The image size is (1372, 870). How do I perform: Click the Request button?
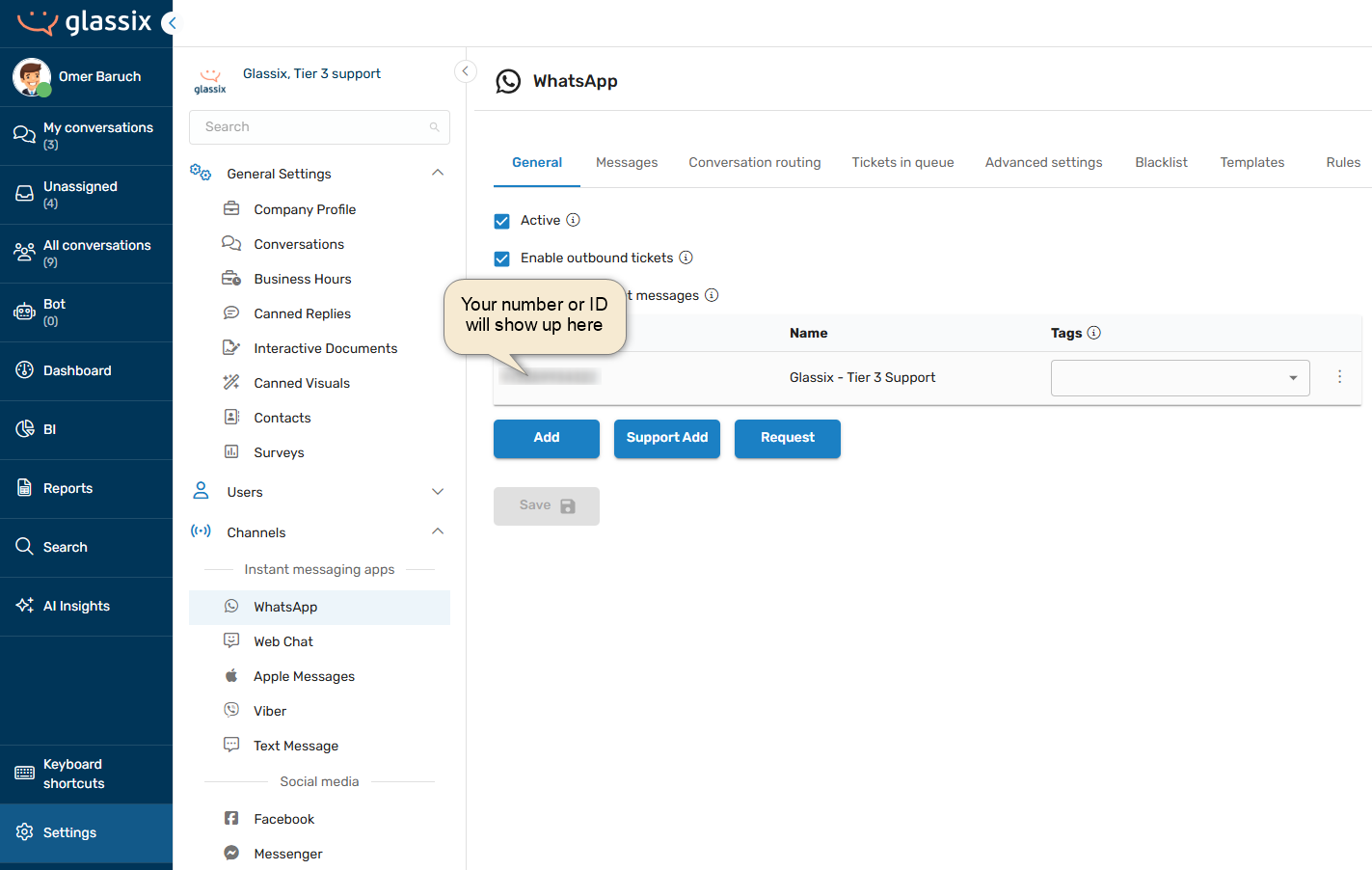tap(788, 438)
